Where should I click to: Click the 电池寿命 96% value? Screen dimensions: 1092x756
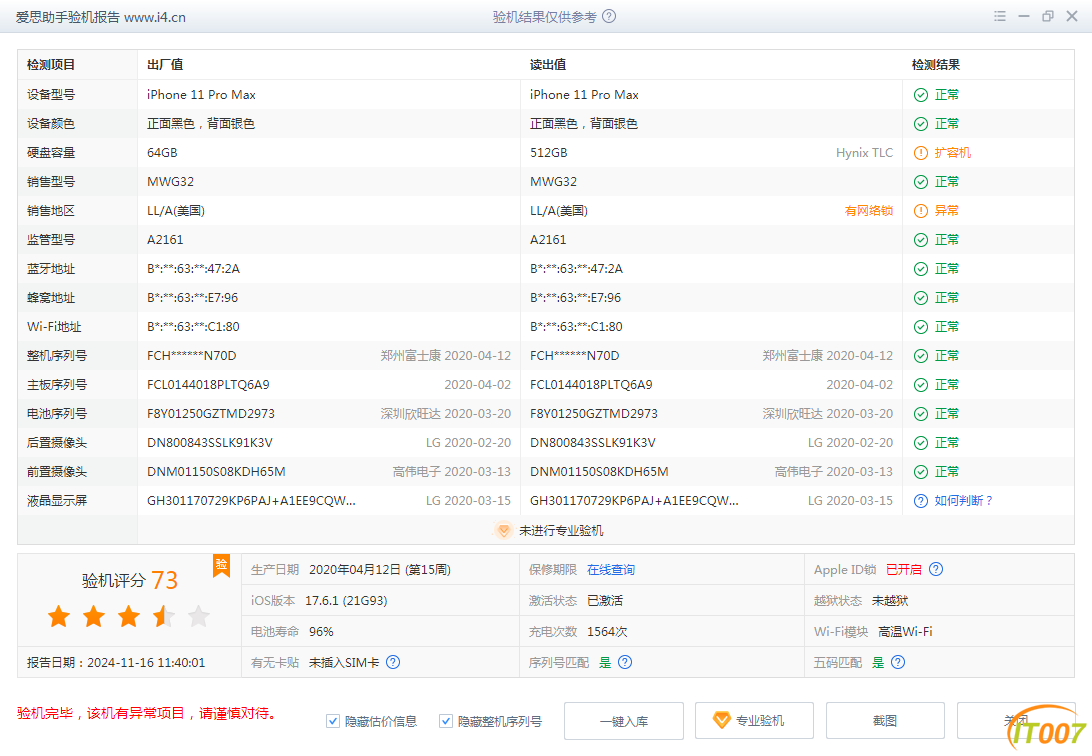[x=321, y=631]
